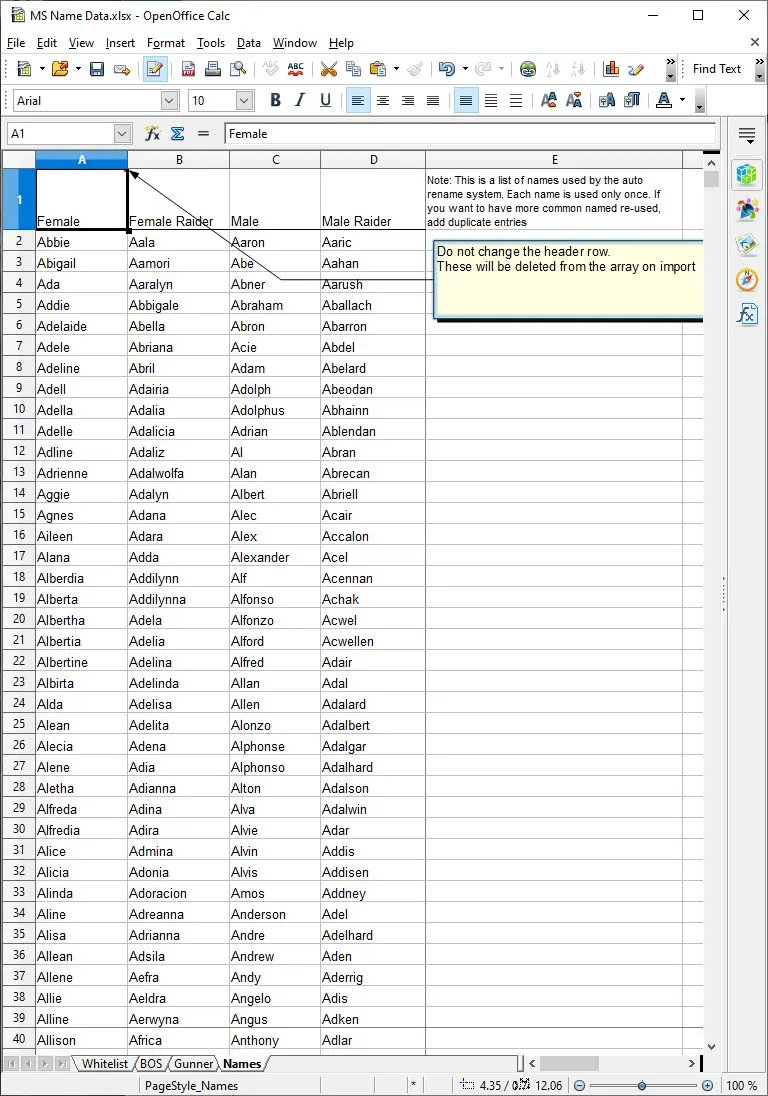The height and width of the screenshot is (1096, 768).
Task: Click the zoom slider handle
Action: point(642,1086)
